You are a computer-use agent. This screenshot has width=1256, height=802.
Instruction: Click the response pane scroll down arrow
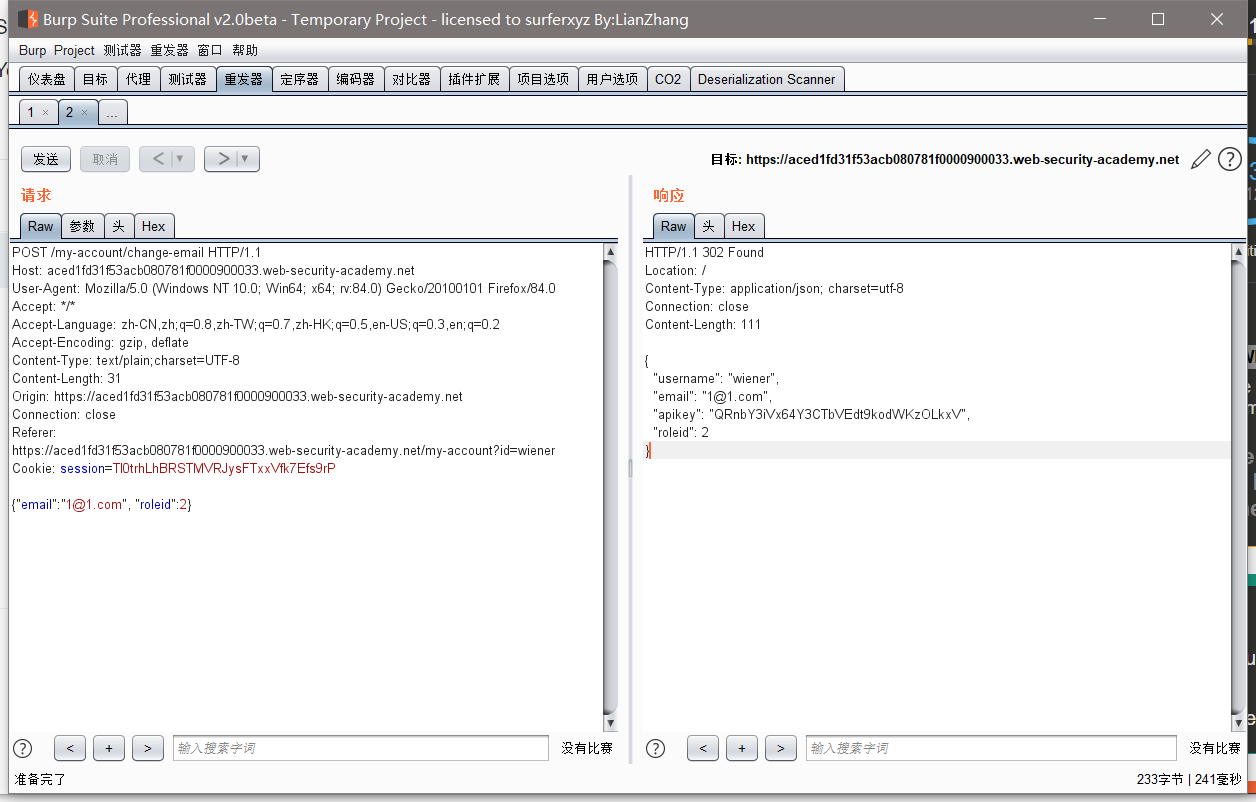[1239, 723]
